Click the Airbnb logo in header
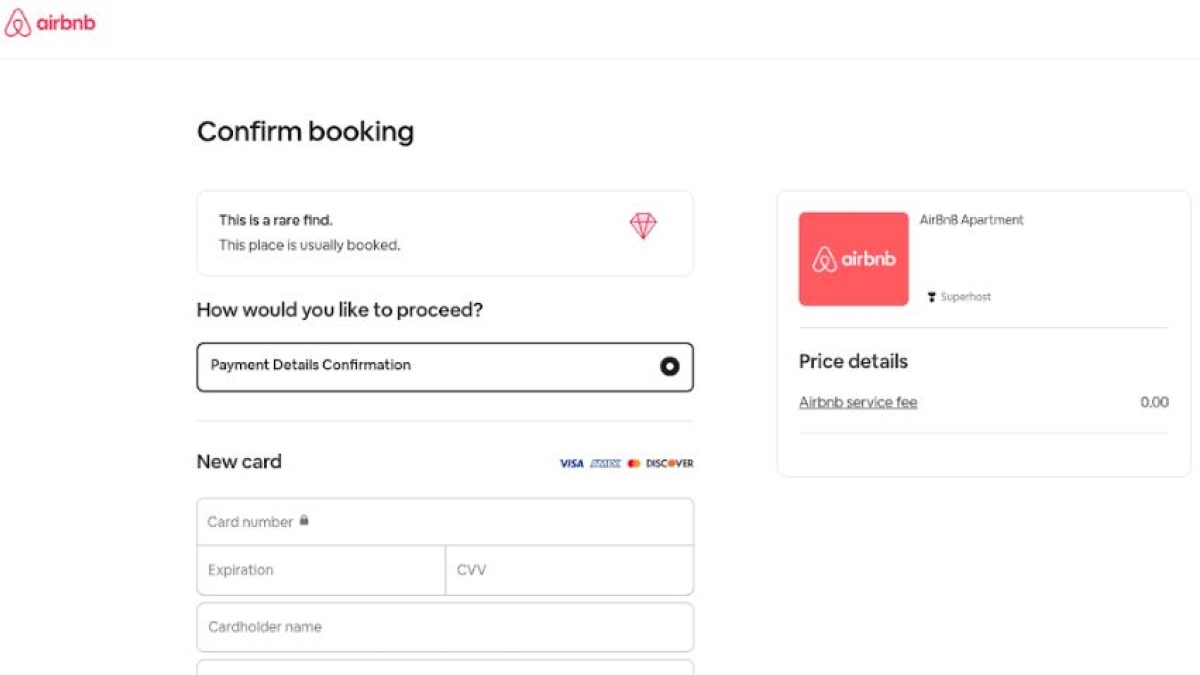 (x=50, y=23)
